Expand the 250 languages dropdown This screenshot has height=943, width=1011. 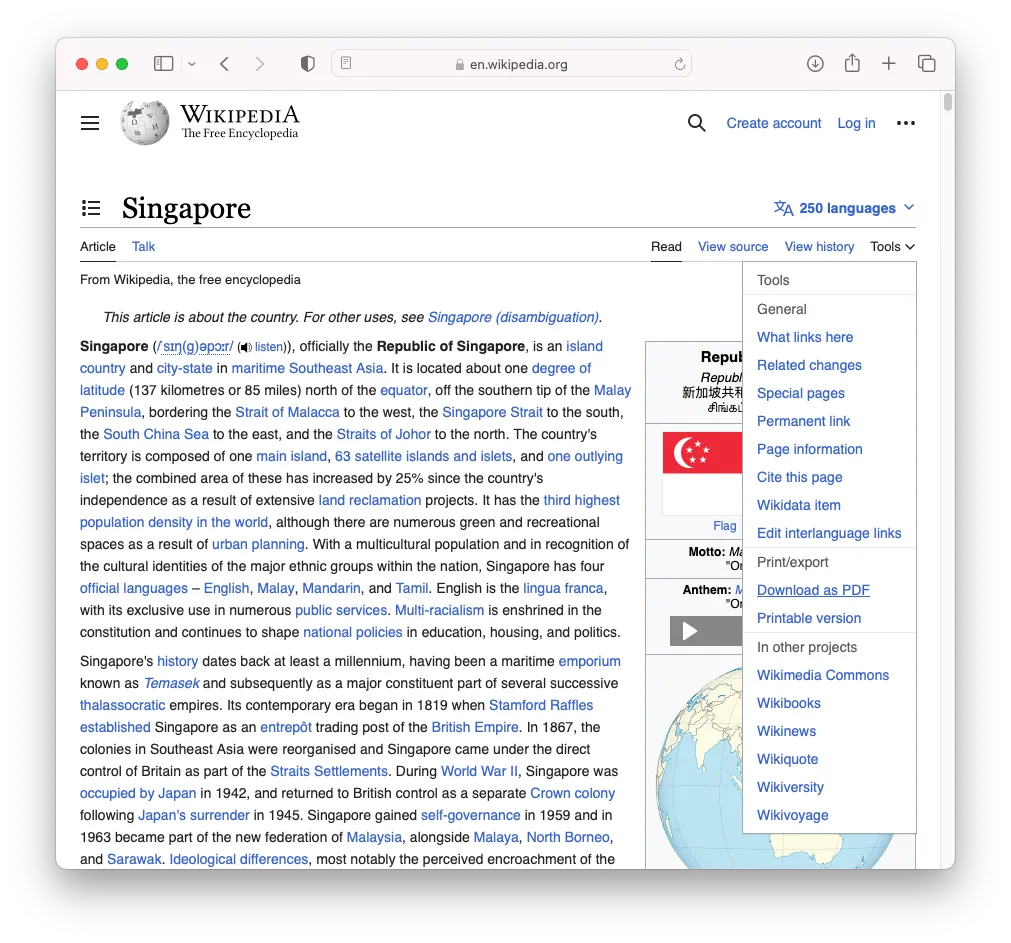click(844, 208)
